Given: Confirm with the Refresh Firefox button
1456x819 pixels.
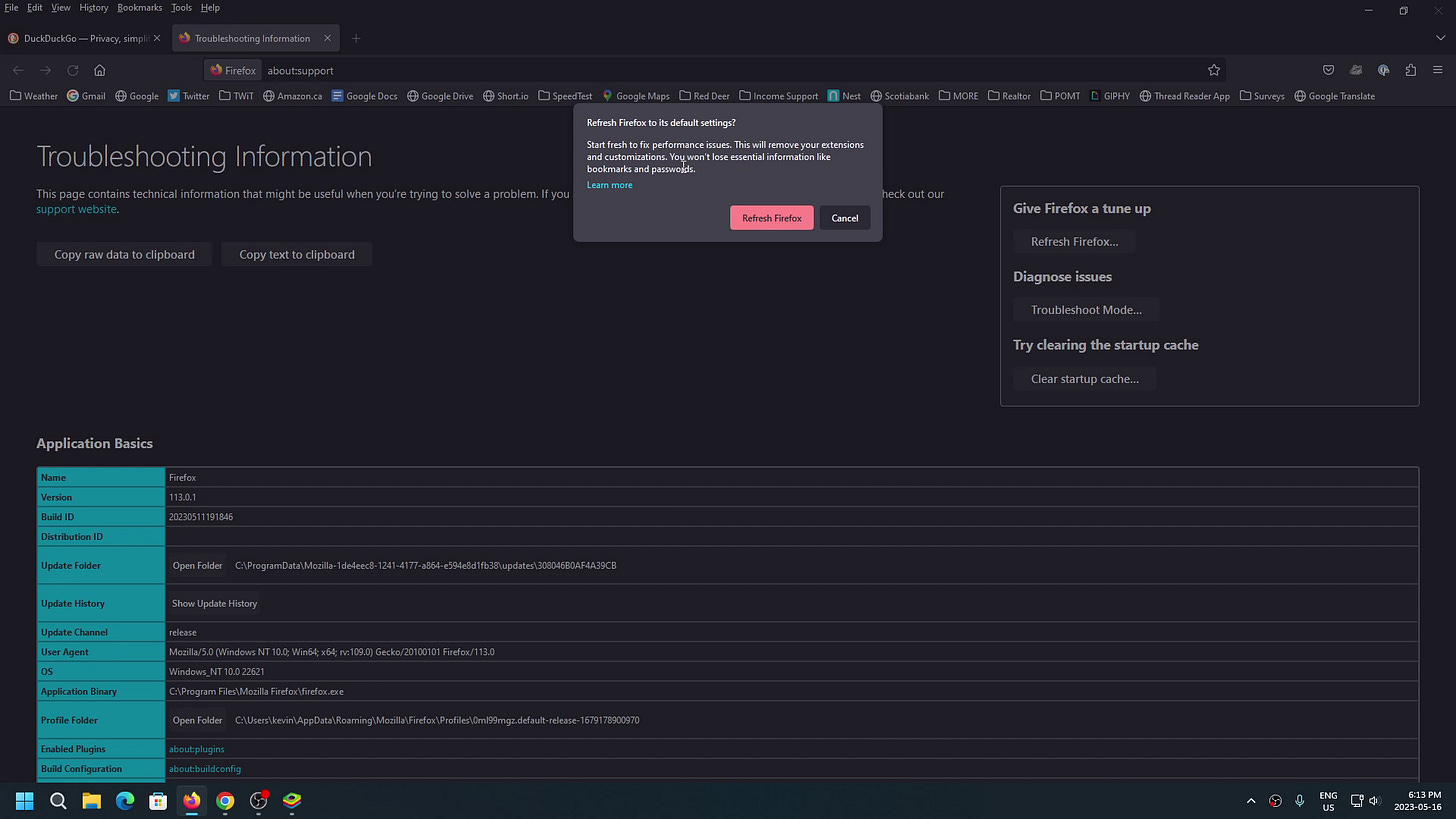Looking at the screenshot, I should point(772,218).
